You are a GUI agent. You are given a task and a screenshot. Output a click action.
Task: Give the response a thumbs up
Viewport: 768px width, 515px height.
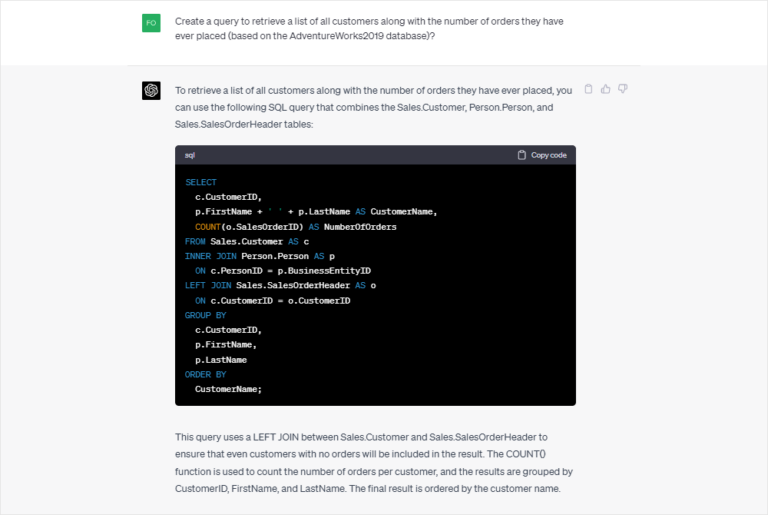(x=606, y=89)
